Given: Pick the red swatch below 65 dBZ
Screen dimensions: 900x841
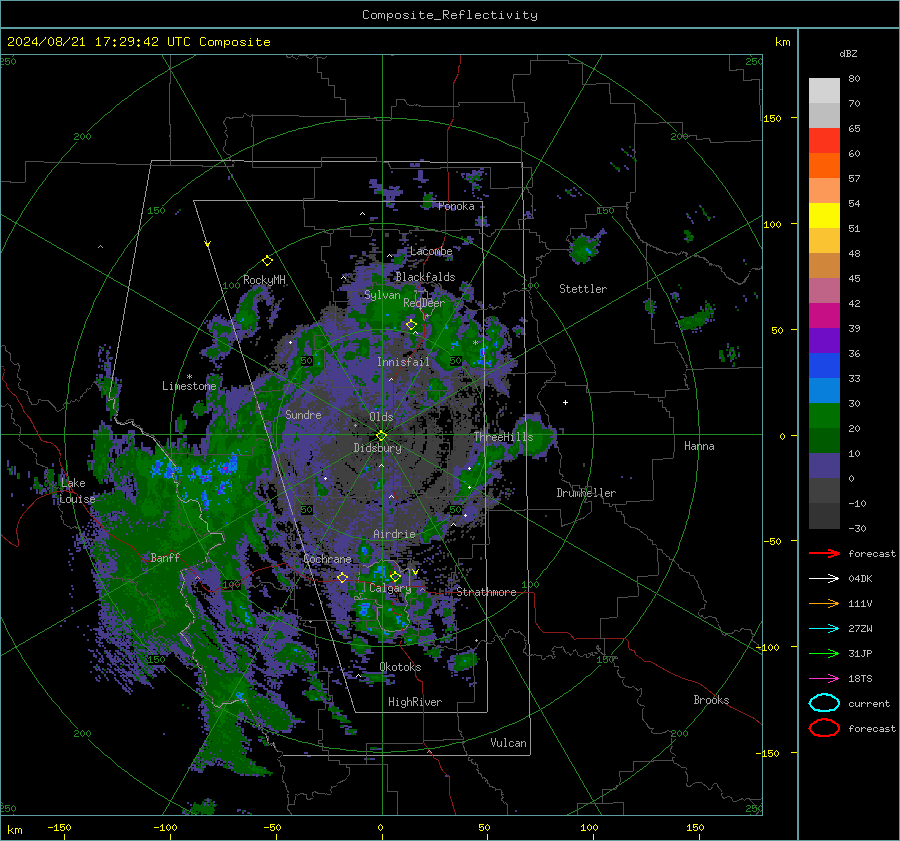Looking at the screenshot, I should pos(824,141).
